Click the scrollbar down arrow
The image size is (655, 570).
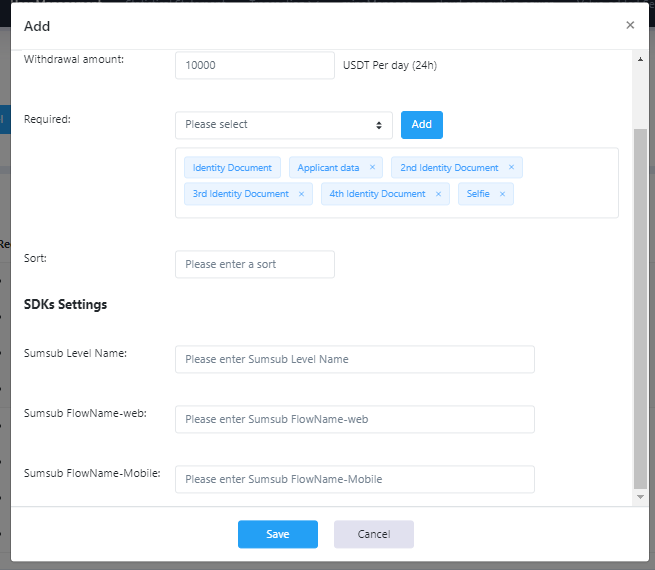640,497
